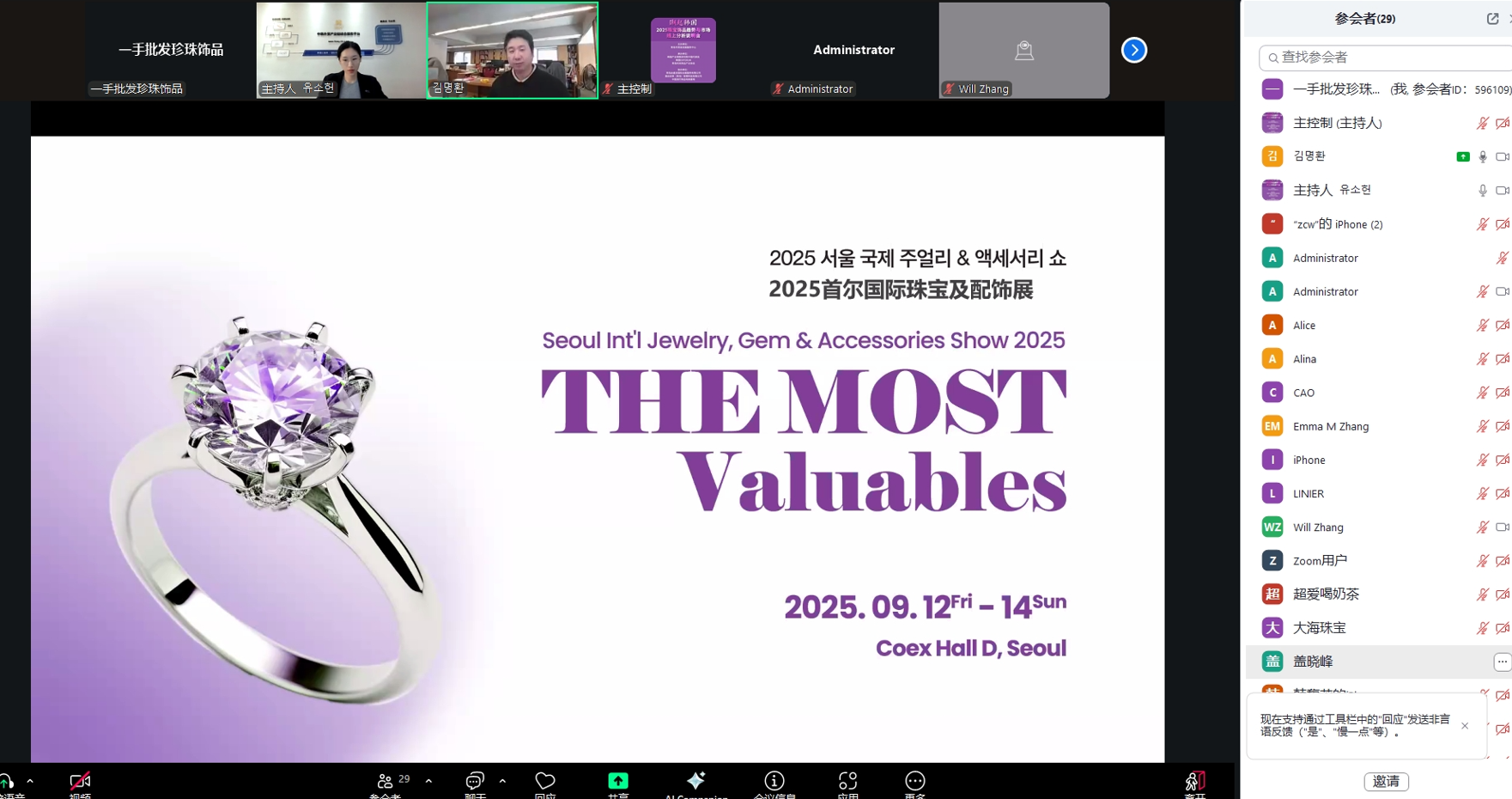Screen dimensions: 1512x799
Task: Open the meeting info icon
Action: click(774, 781)
